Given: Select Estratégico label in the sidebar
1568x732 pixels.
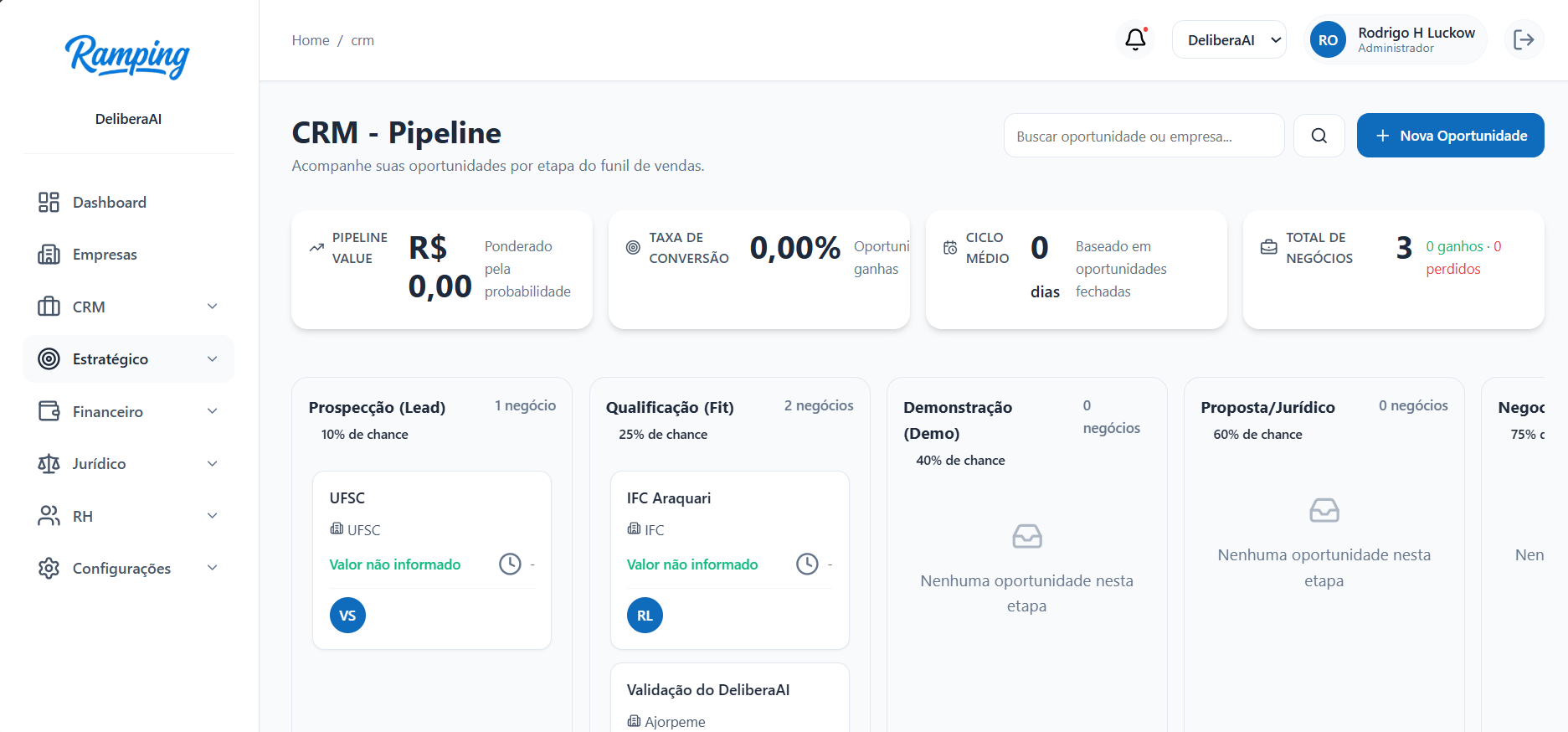Looking at the screenshot, I should pyautogui.click(x=111, y=359).
